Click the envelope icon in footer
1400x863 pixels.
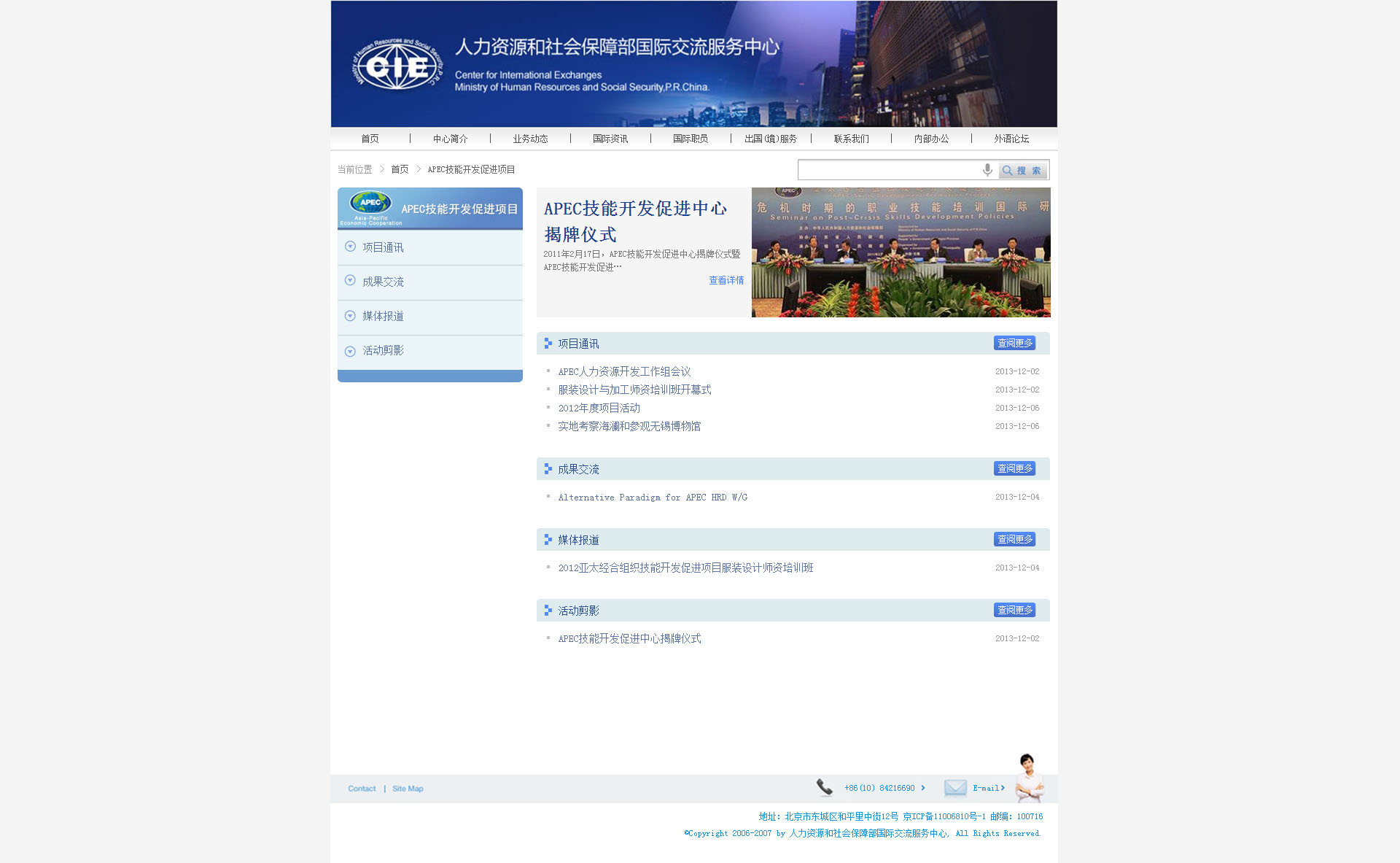coord(955,788)
